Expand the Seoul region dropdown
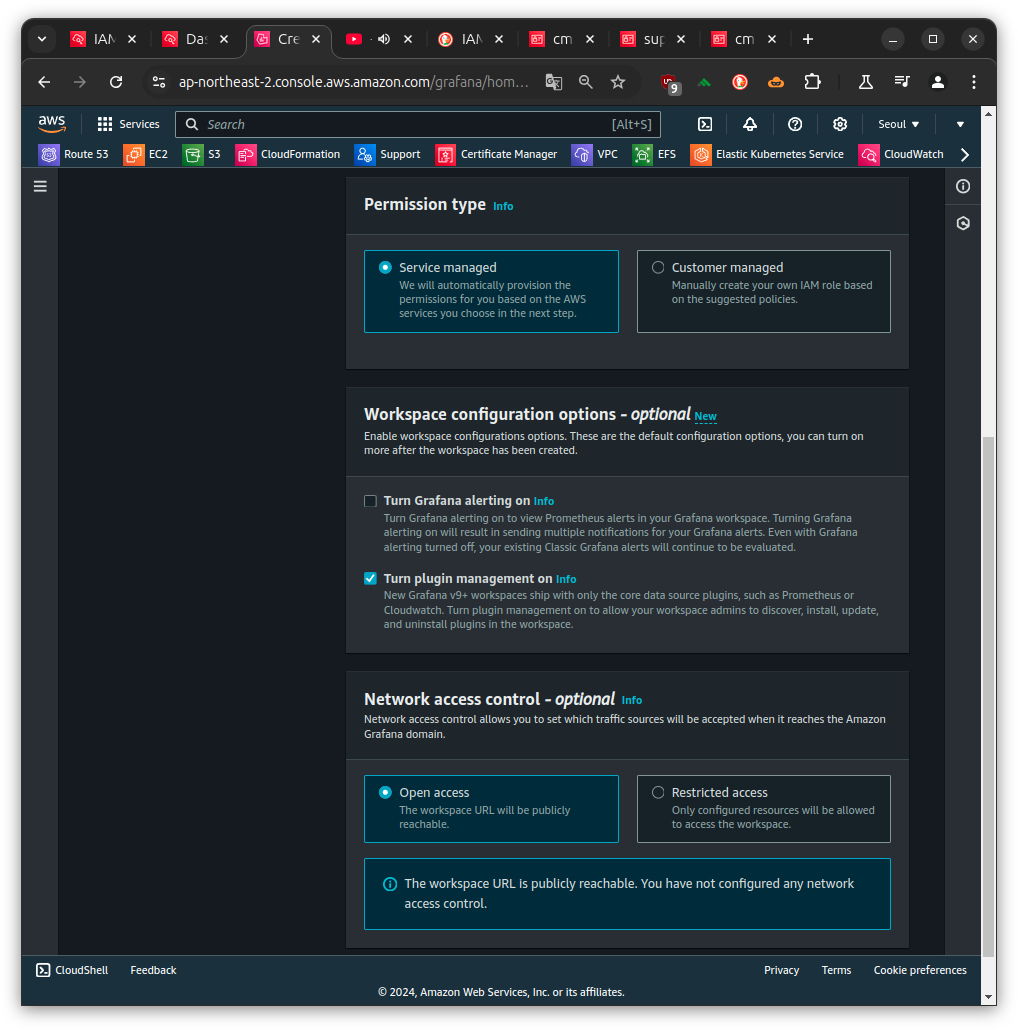 click(898, 124)
